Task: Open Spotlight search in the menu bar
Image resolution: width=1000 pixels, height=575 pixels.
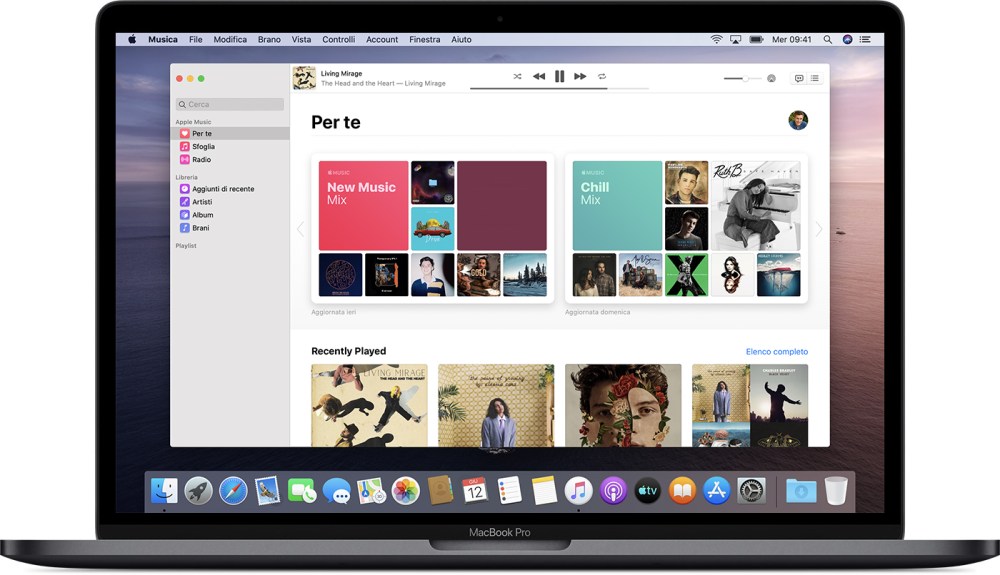Action: coord(827,40)
